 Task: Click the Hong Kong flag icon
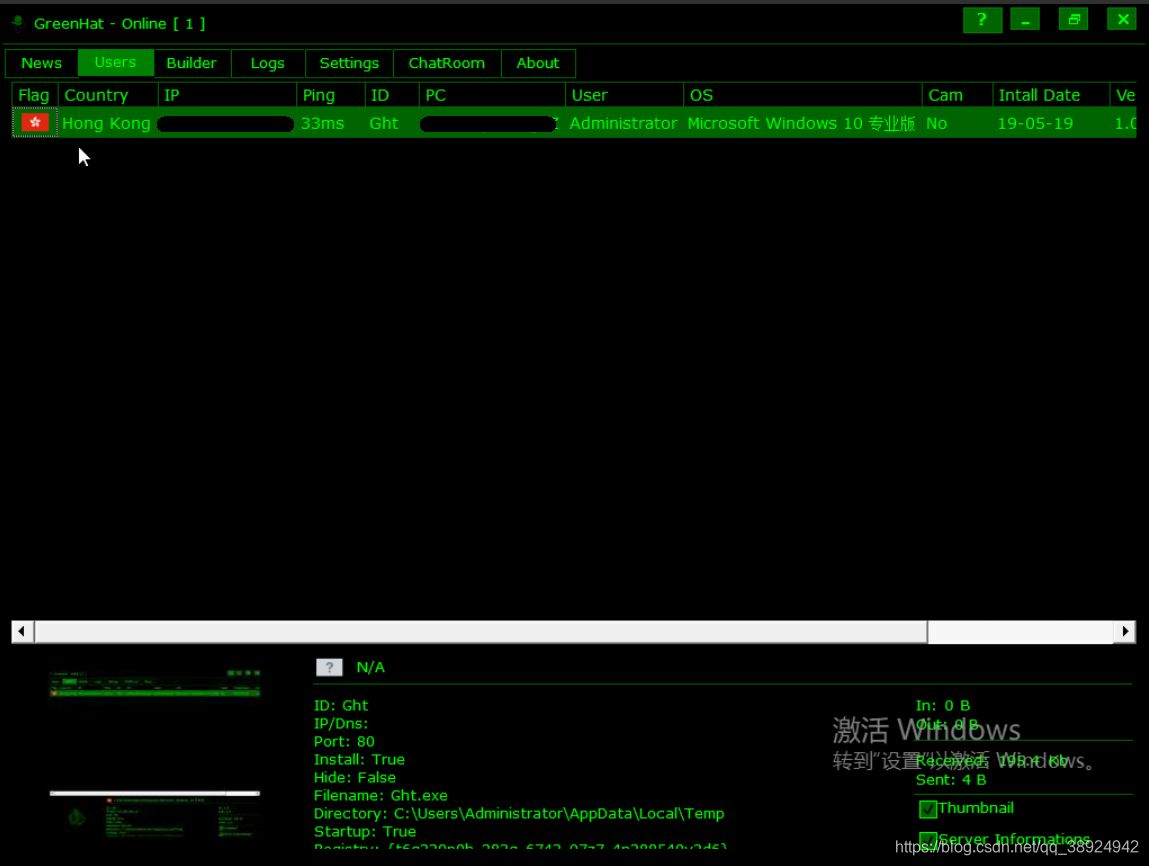34,122
